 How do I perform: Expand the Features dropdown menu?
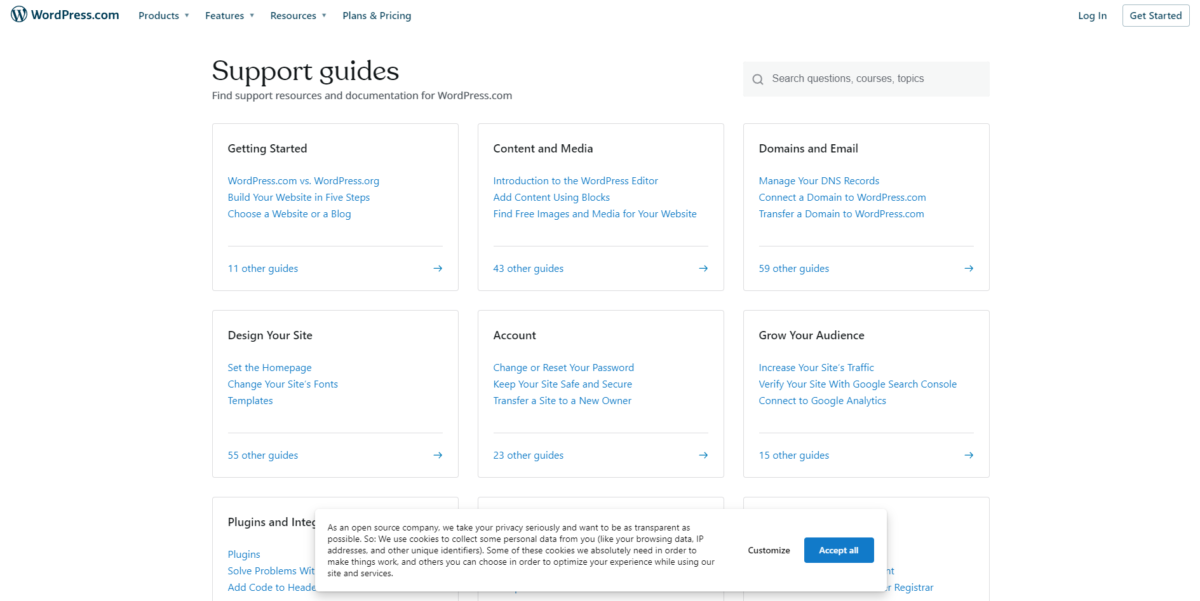(230, 16)
